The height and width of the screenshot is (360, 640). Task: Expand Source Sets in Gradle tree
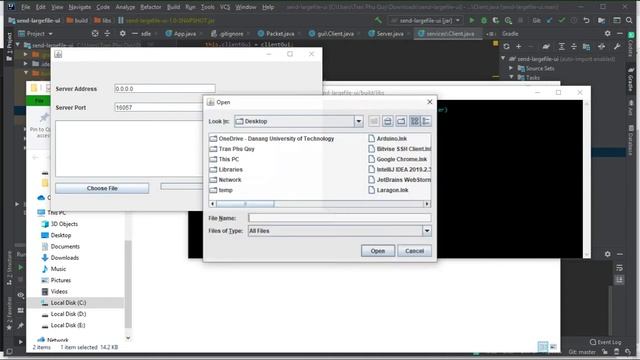click(x=511, y=68)
